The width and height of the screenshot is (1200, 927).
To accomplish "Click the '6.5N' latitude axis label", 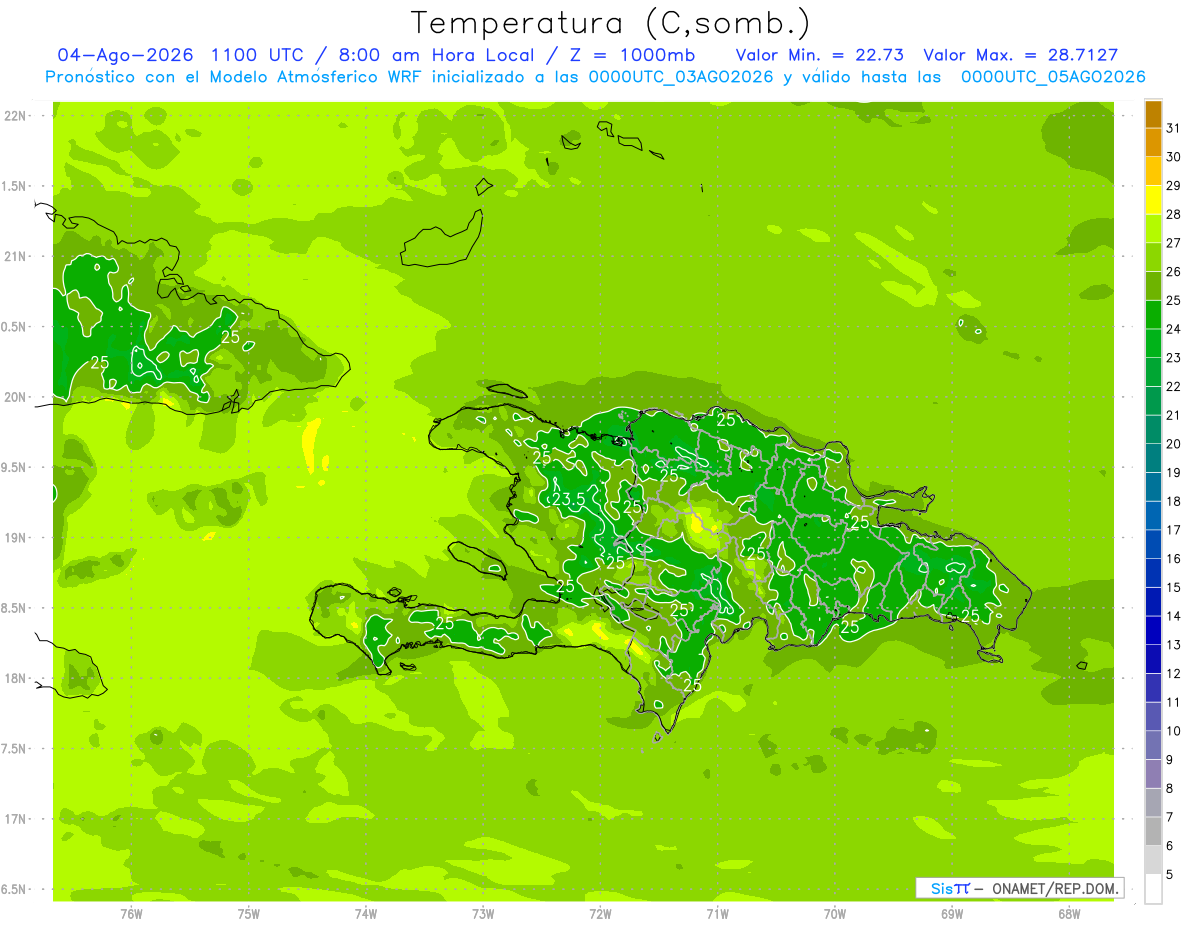I will (14, 889).
